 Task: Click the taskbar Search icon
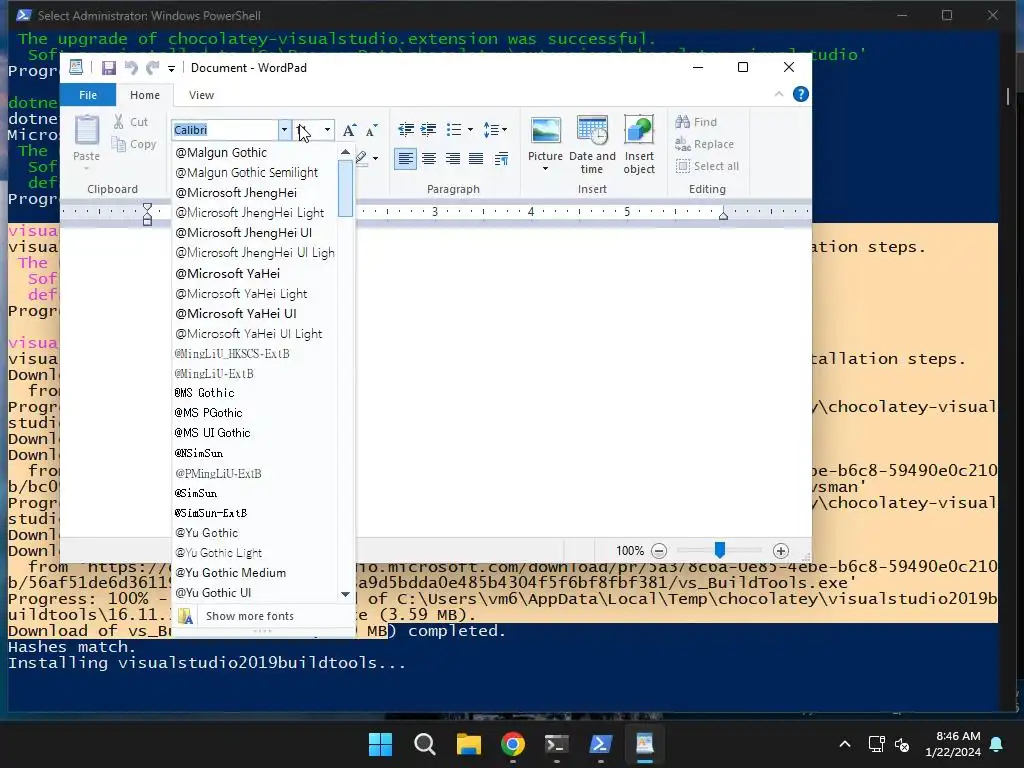tap(424, 744)
